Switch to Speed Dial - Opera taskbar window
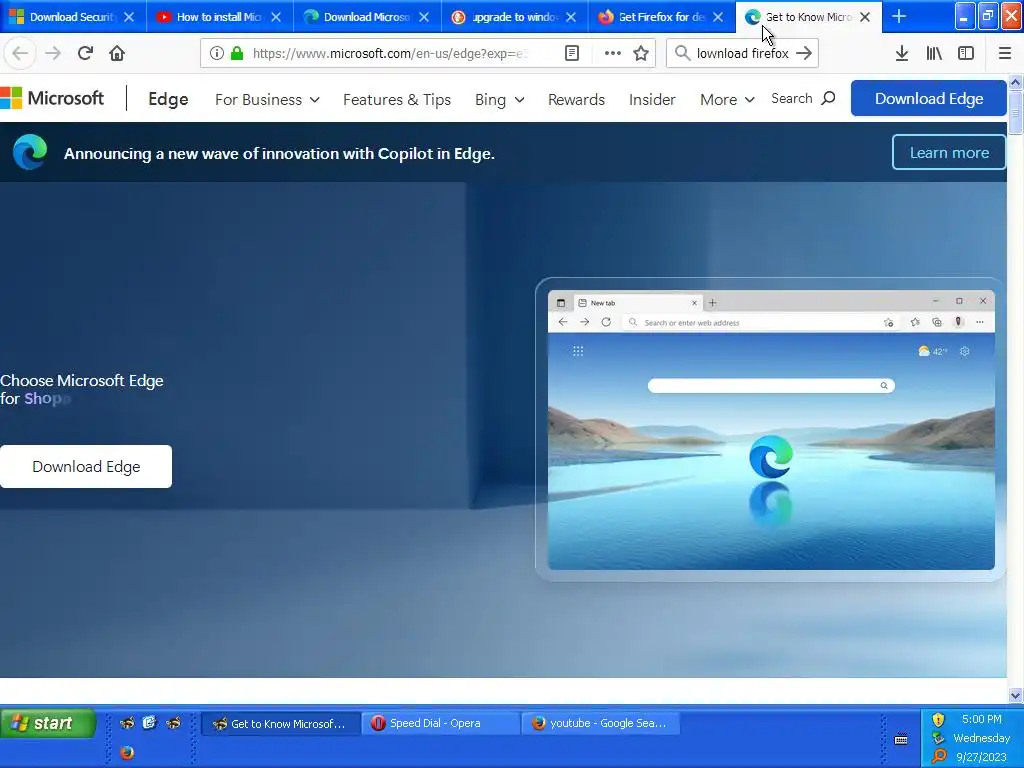Viewport: 1024px width, 768px height. click(x=441, y=724)
